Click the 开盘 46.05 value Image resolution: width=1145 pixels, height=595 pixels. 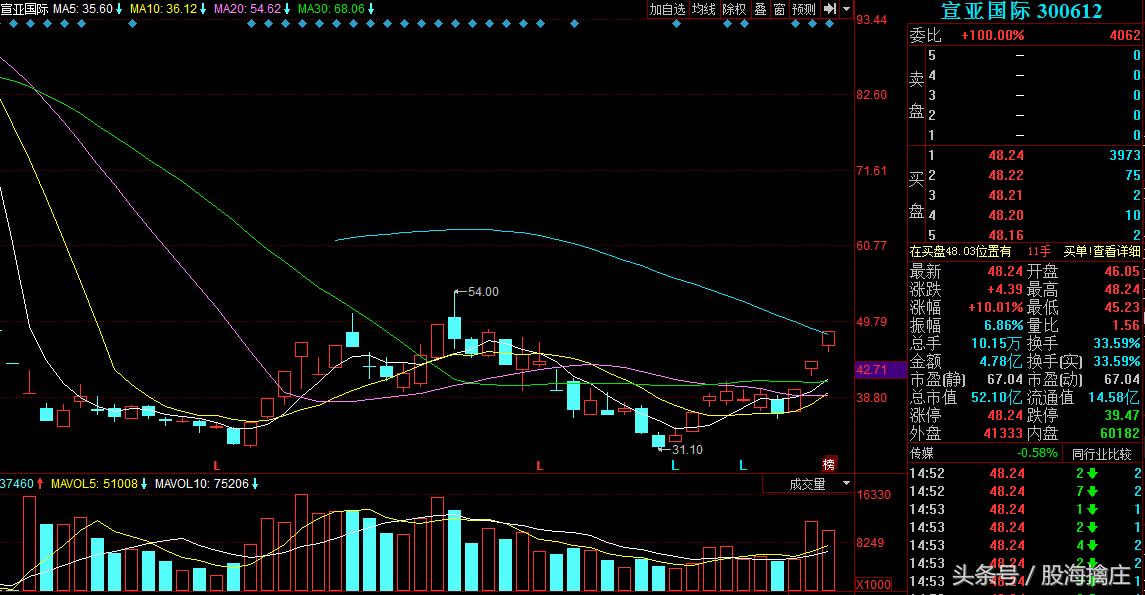[1122, 272]
